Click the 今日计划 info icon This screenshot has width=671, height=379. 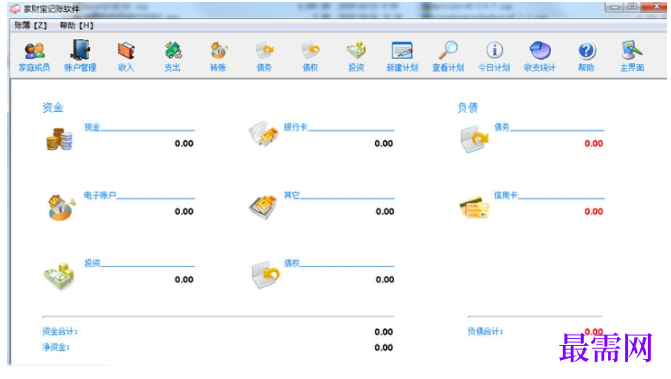point(494,56)
